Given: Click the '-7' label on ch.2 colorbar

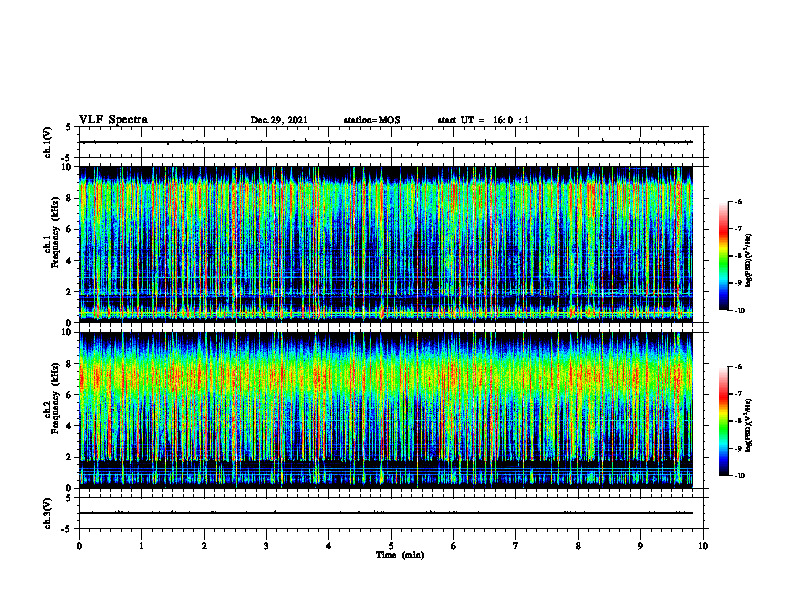Looking at the screenshot, I should click(x=738, y=394).
